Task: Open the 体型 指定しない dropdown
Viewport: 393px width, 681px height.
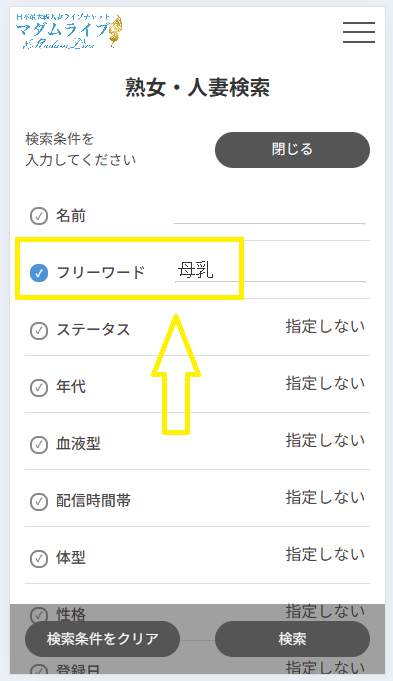Action: point(325,555)
